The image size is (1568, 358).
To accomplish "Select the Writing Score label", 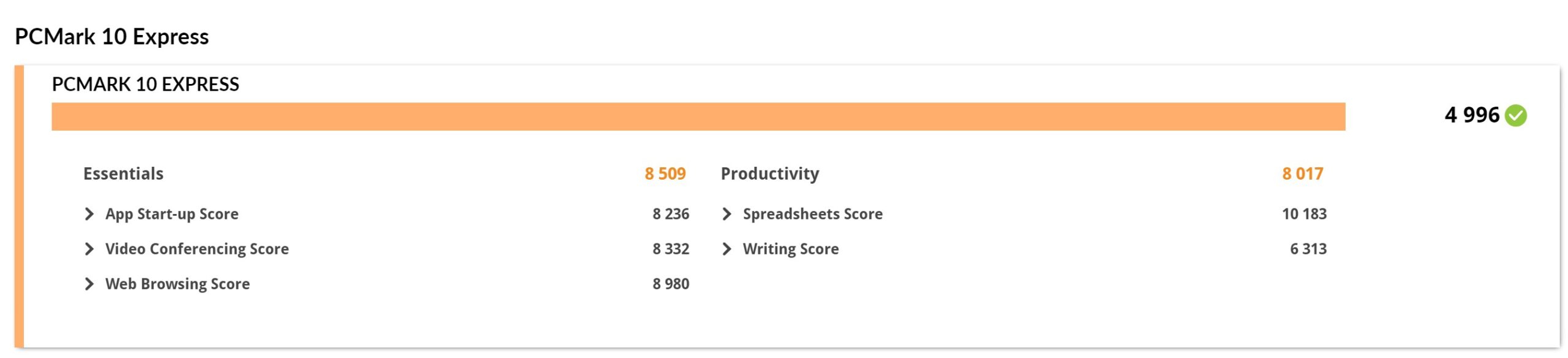I will click(790, 249).
